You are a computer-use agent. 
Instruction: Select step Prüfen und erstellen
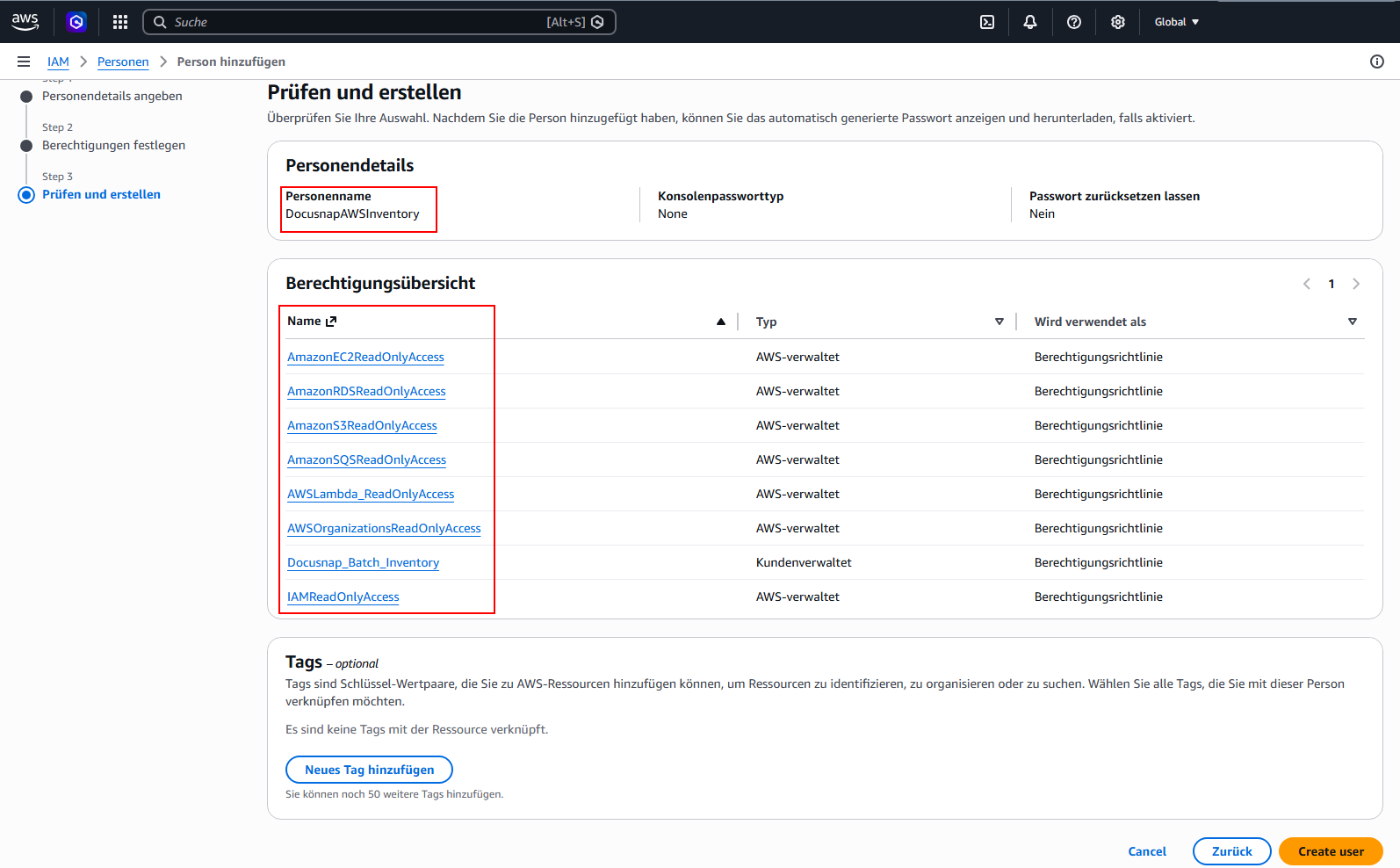[x=101, y=194]
